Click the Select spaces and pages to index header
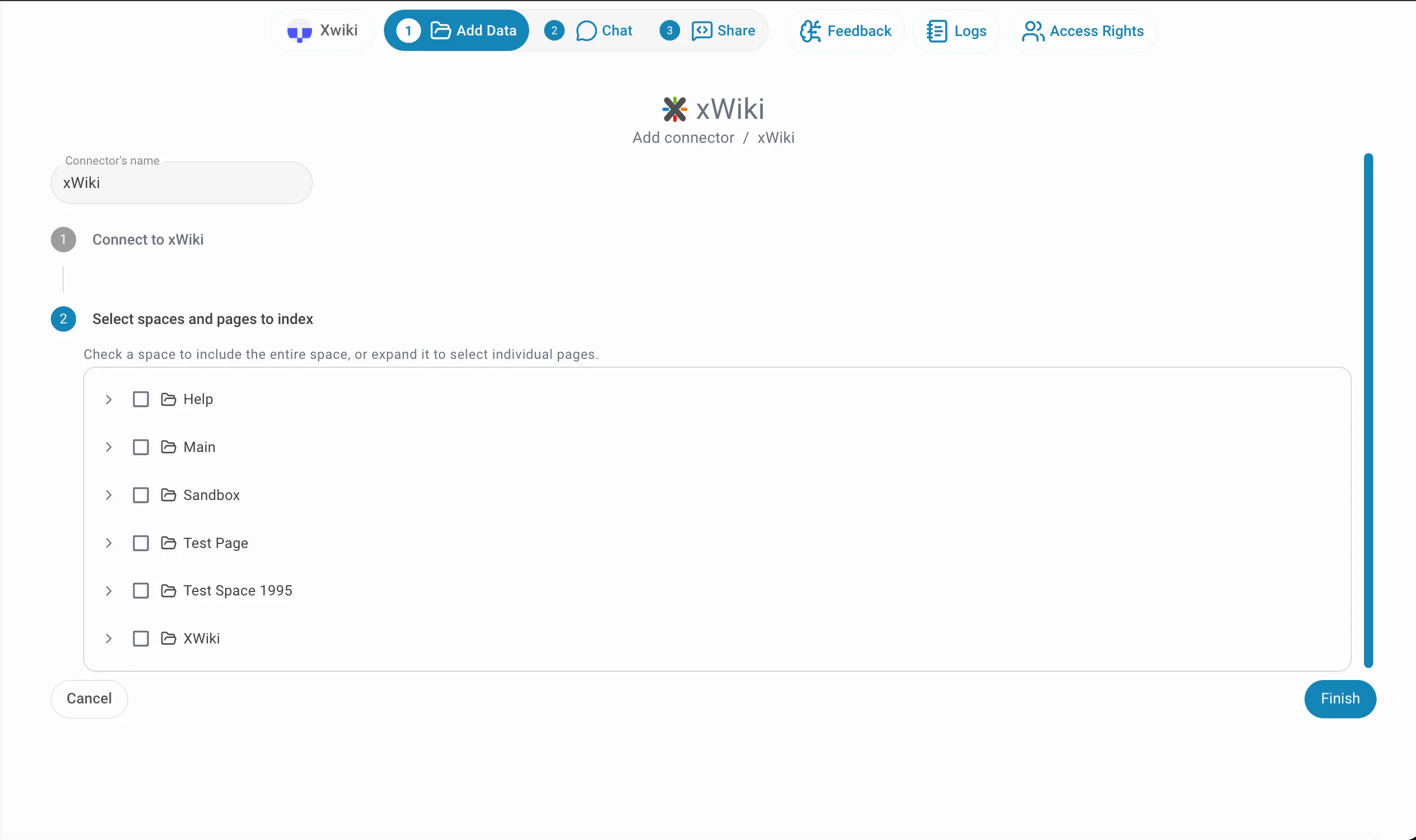Screen dimensions: 1416x840 tap(203, 319)
